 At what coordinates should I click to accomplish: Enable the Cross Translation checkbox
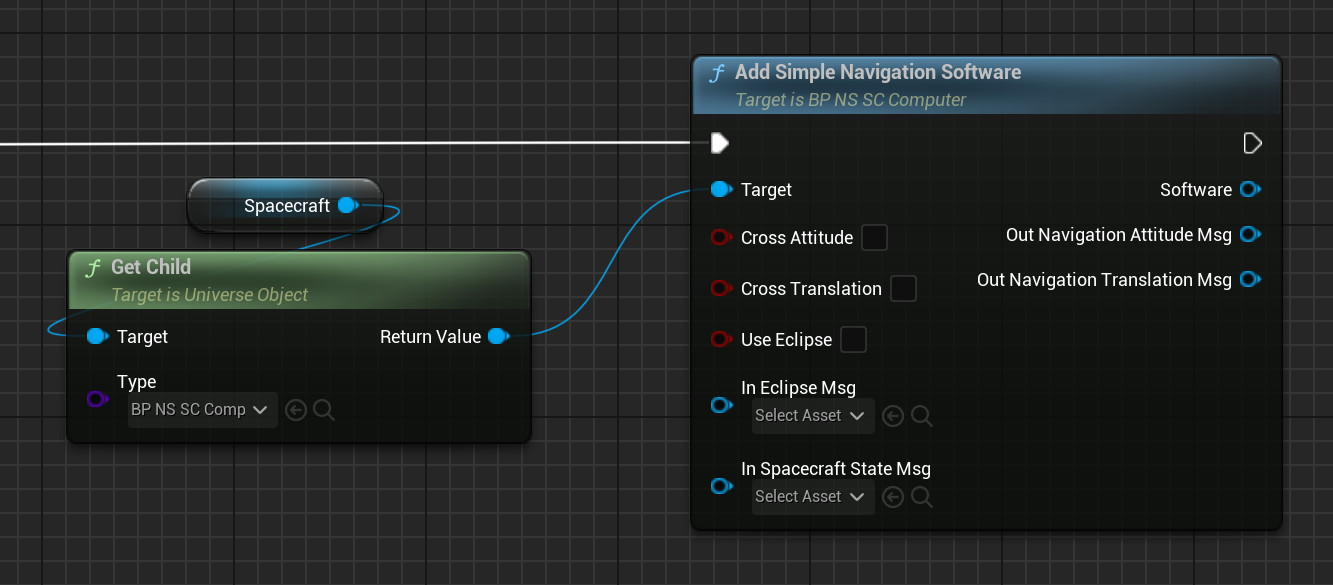point(903,289)
